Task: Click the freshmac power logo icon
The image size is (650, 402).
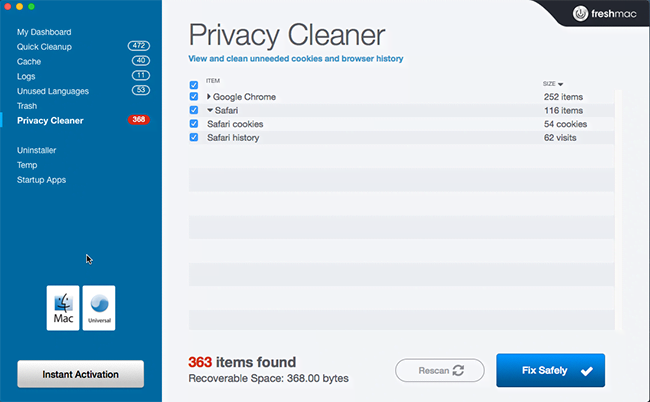Action: 580,14
